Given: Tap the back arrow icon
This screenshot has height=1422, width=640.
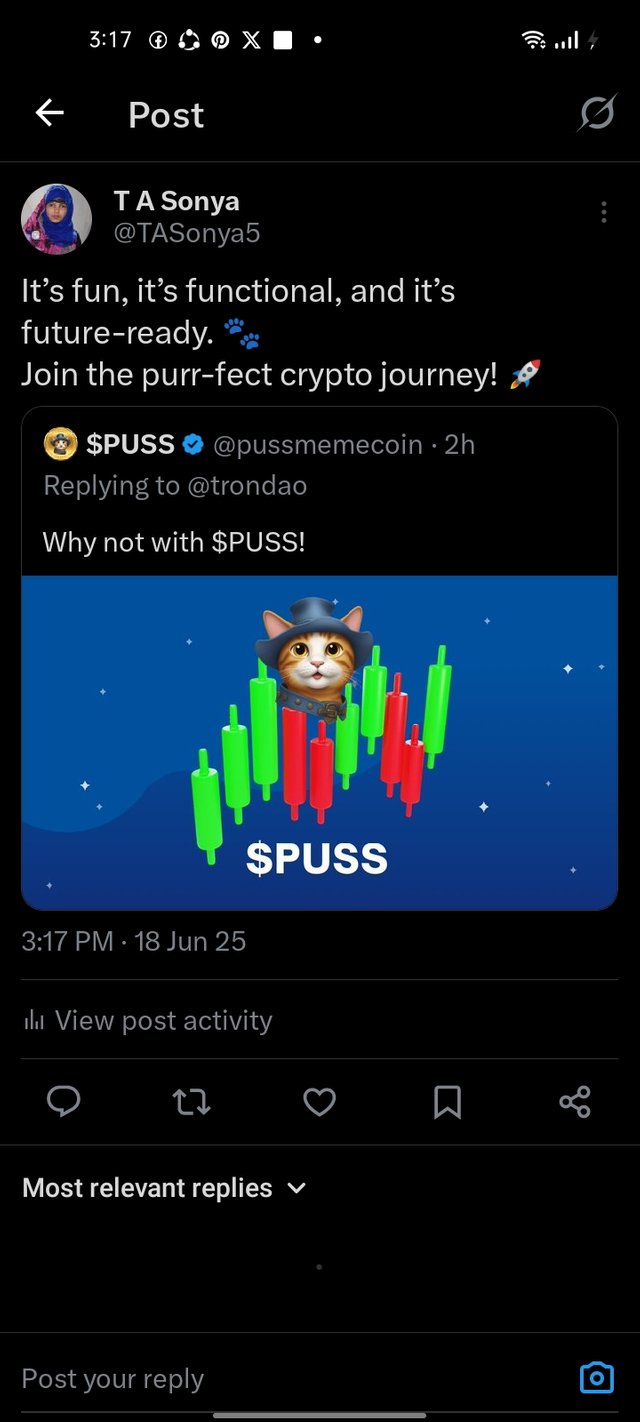Looking at the screenshot, I should pyautogui.click(x=49, y=114).
